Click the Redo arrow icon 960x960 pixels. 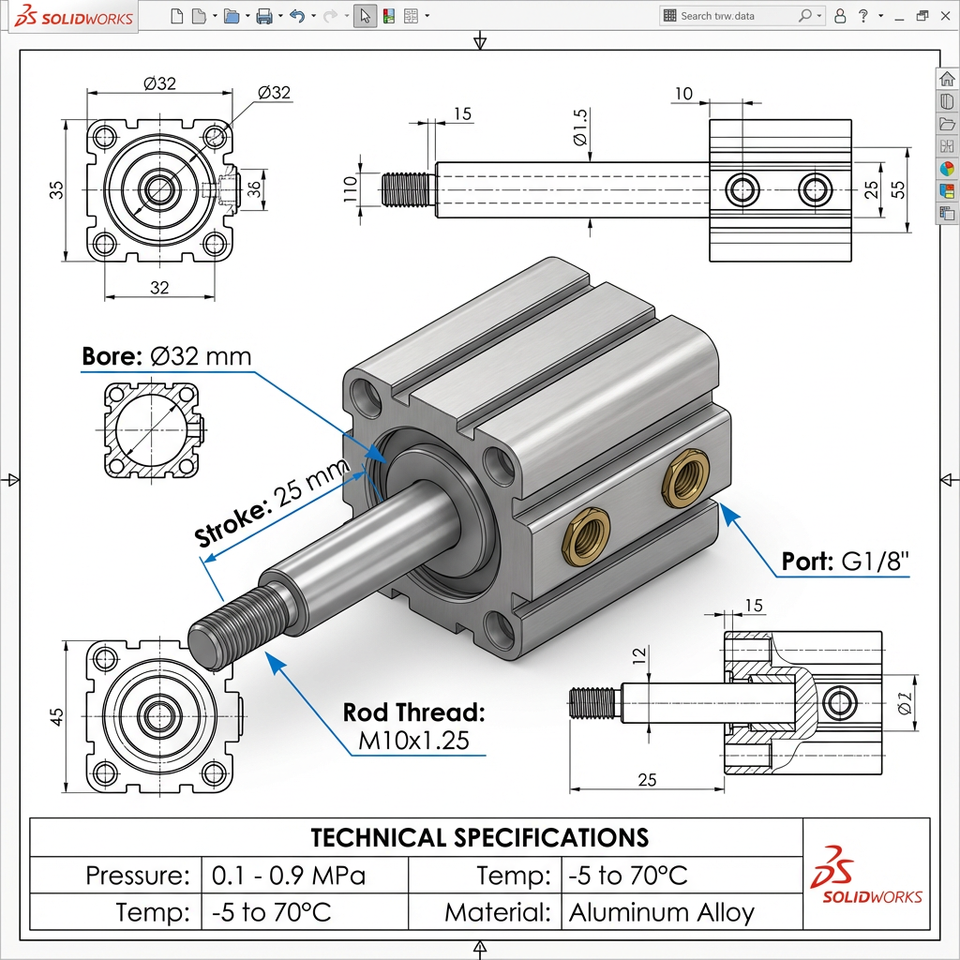tap(330, 16)
